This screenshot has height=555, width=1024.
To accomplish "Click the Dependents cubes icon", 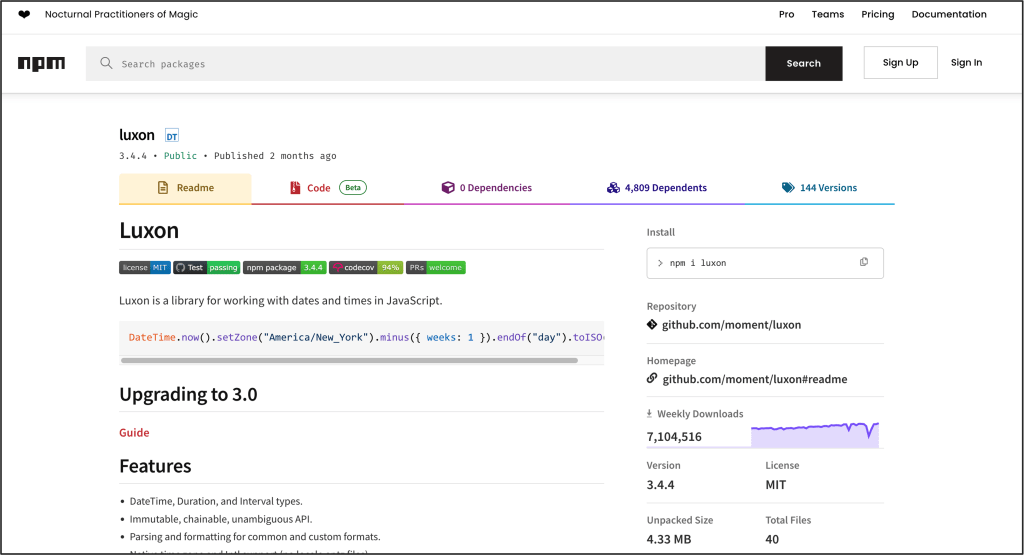I will coord(613,187).
